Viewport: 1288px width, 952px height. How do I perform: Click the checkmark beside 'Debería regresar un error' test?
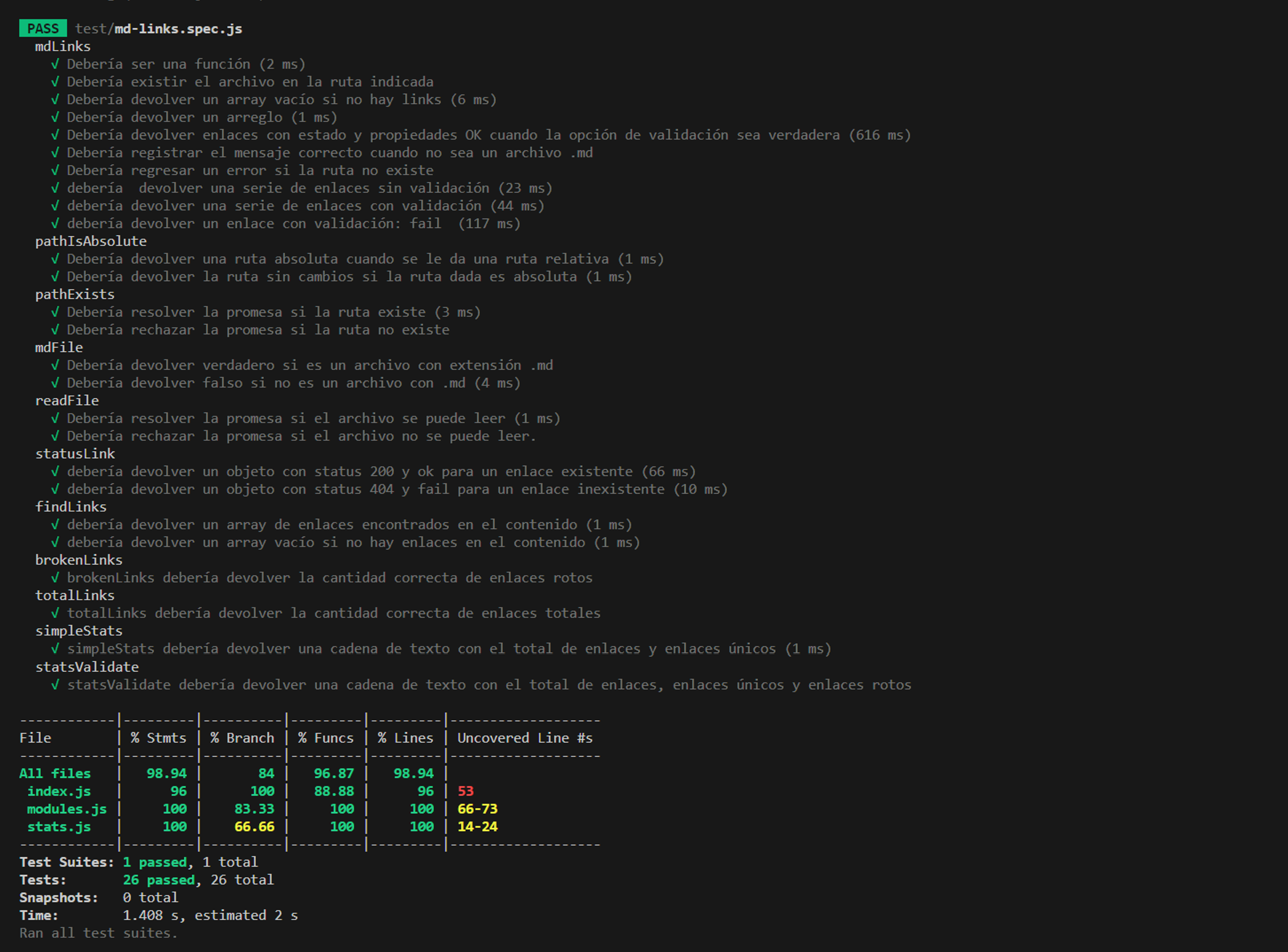click(x=55, y=171)
